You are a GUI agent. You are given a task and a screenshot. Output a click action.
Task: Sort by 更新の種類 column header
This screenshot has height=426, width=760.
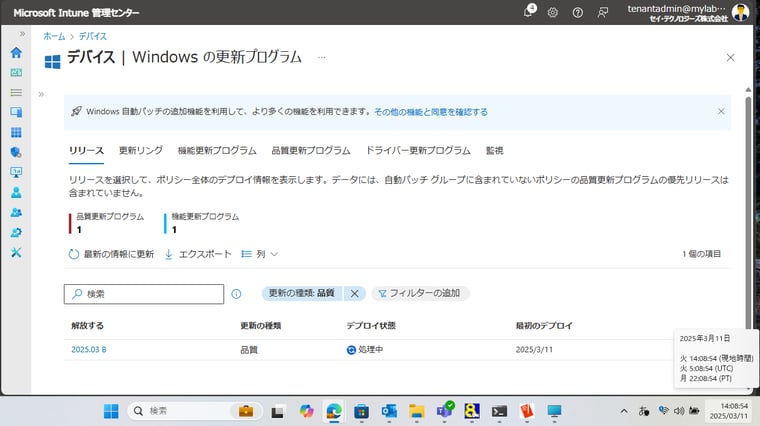261,326
